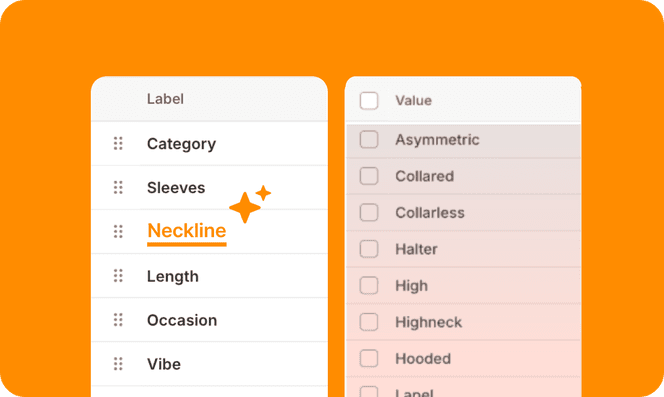Tick the Highneck checkbox
This screenshot has width=664, height=397.
(x=369, y=322)
